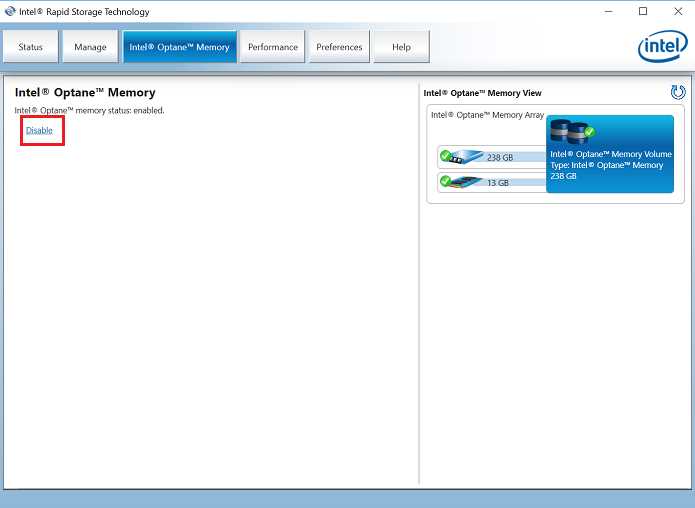Click the Disable link
The width and height of the screenshot is (695, 508).
[39, 130]
